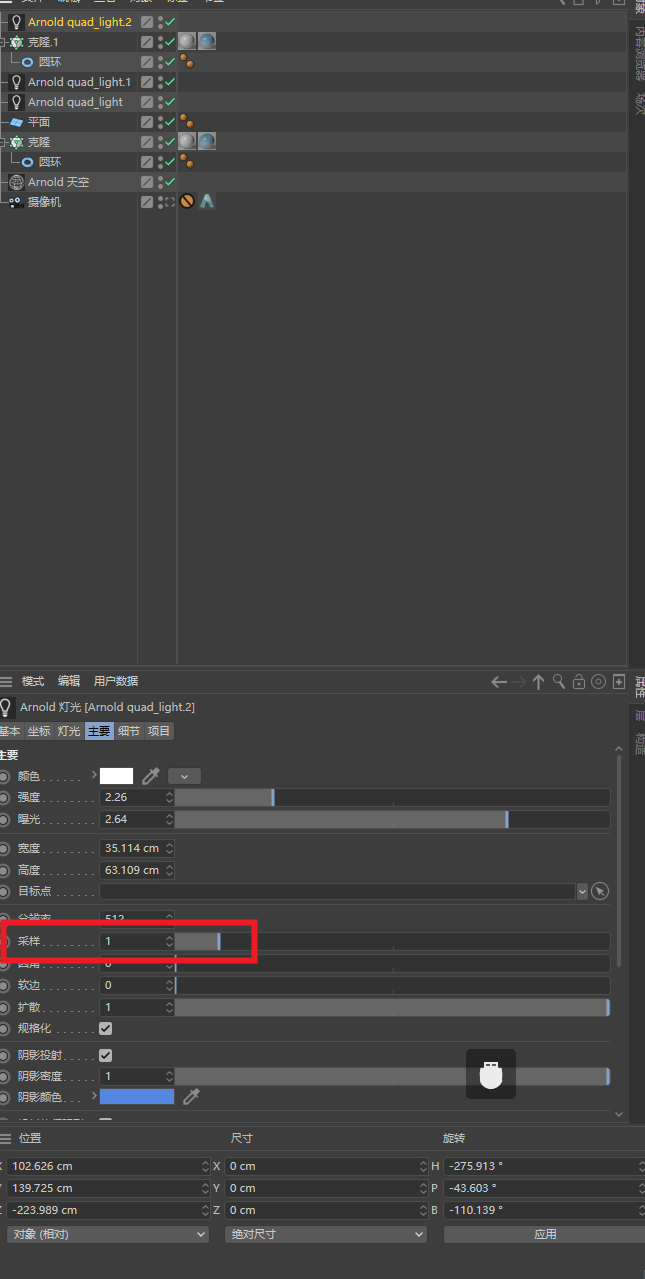
Task: Switch to the 细节 tab
Action: coord(129,731)
